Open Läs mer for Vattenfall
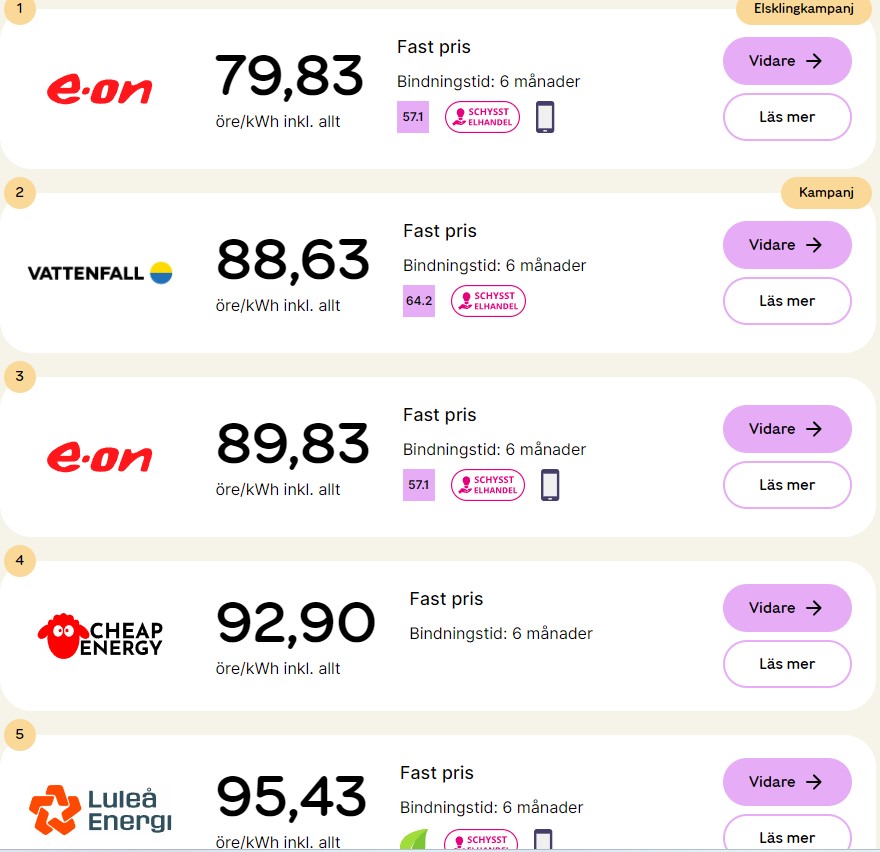880x852 pixels. click(787, 301)
